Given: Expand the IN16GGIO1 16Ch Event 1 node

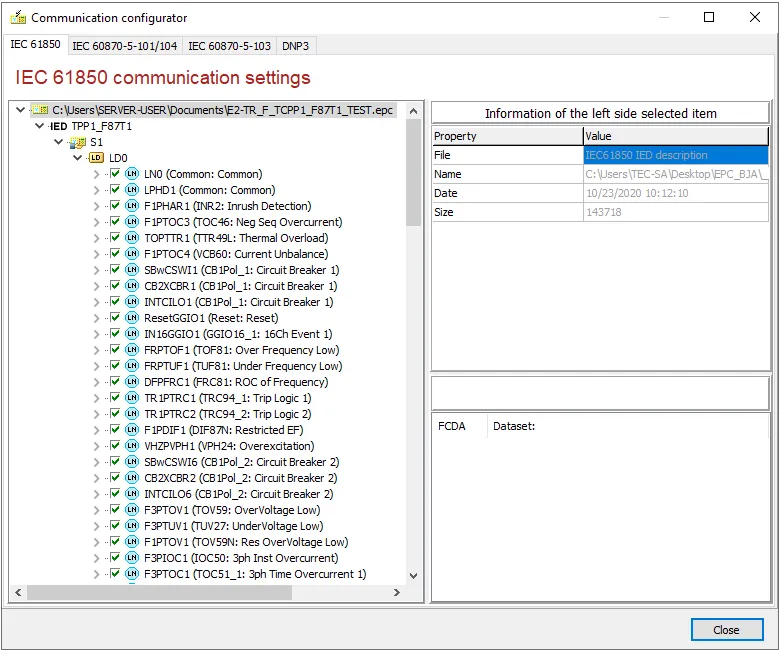Looking at the screenshot, I should coord(96,334).
